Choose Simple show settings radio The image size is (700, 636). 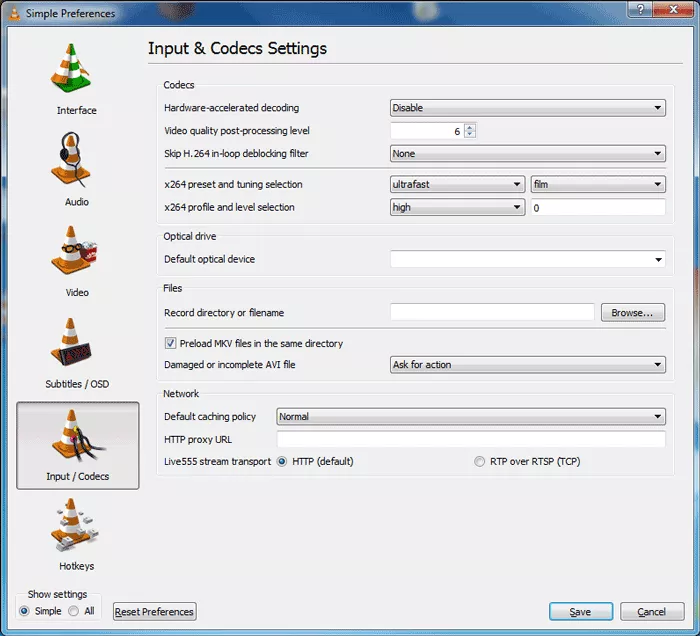24,611
